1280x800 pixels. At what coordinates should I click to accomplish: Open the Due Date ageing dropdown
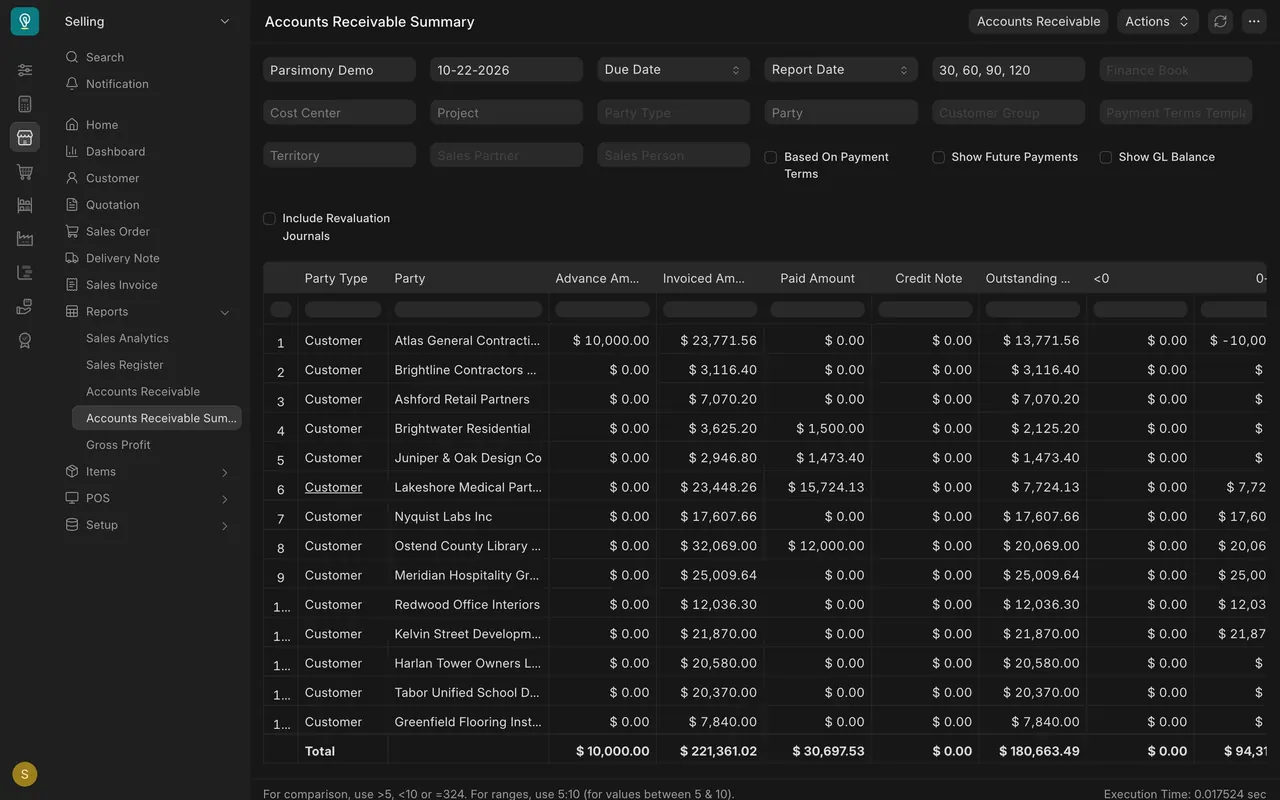(x=673, y=70)
